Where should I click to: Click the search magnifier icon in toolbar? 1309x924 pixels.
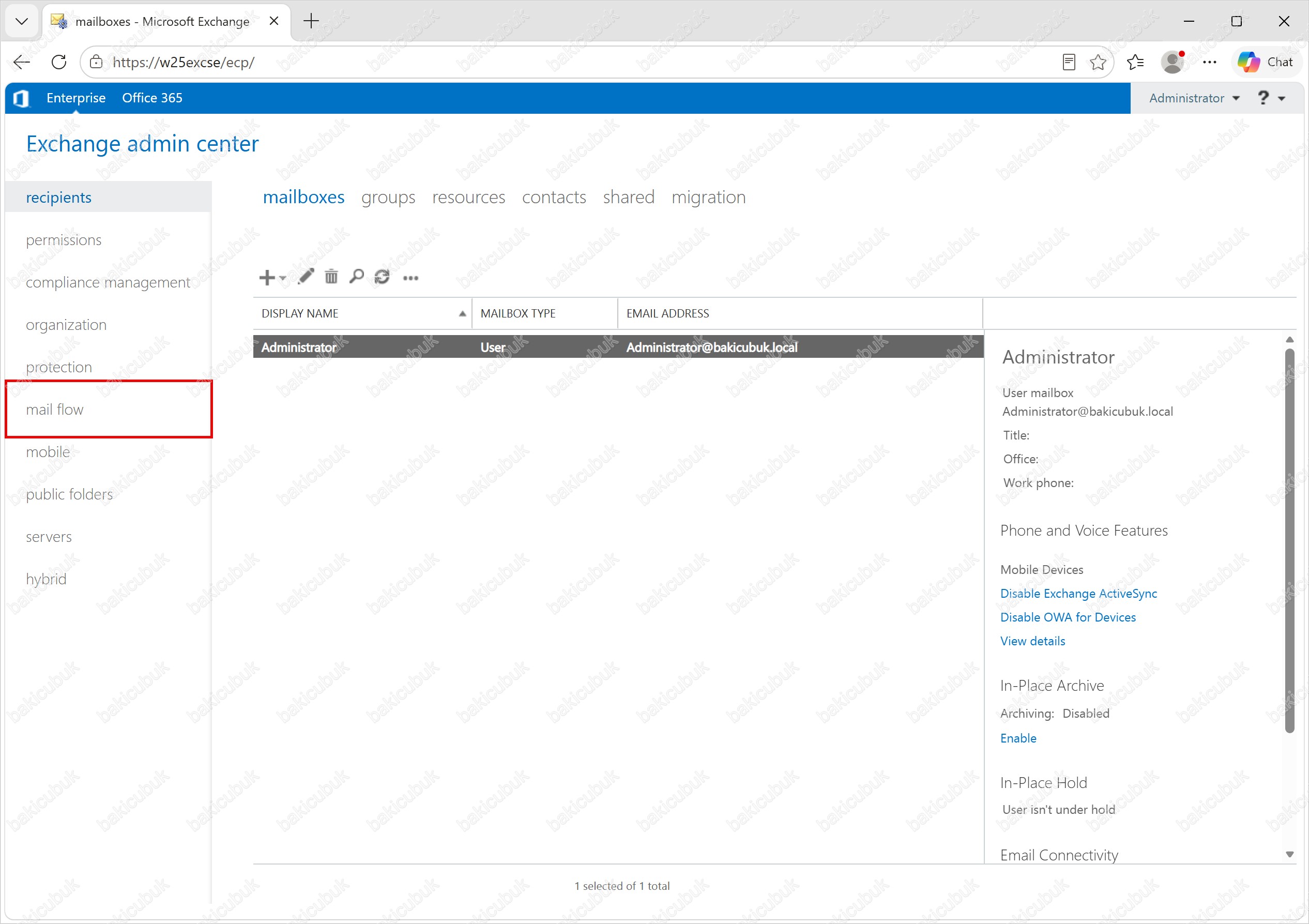356,277
